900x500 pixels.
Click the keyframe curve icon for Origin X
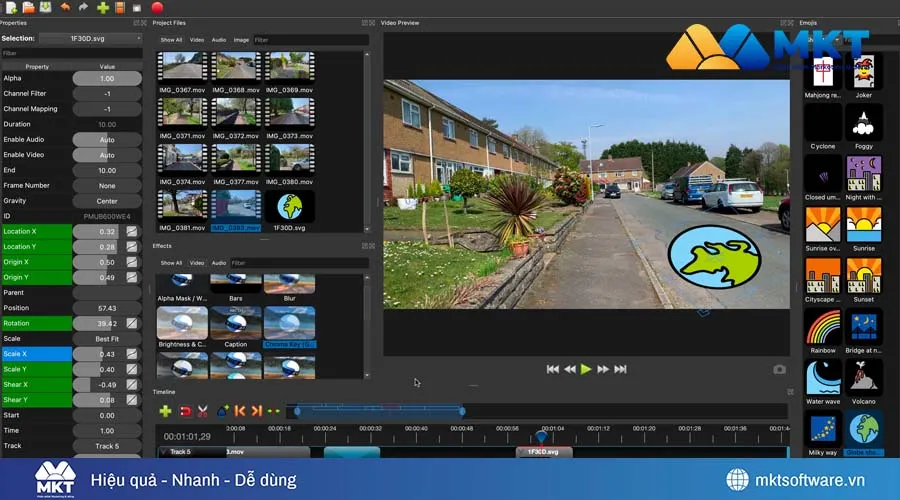coord(131,262)
